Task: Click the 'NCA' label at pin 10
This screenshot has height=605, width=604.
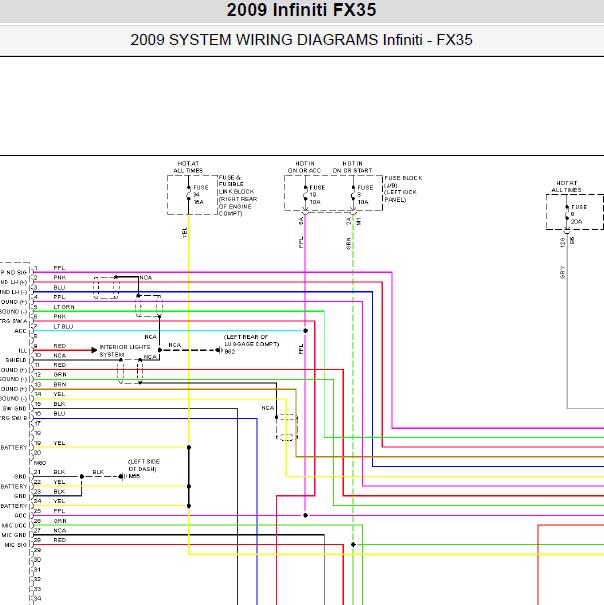Action: point(60,355)
